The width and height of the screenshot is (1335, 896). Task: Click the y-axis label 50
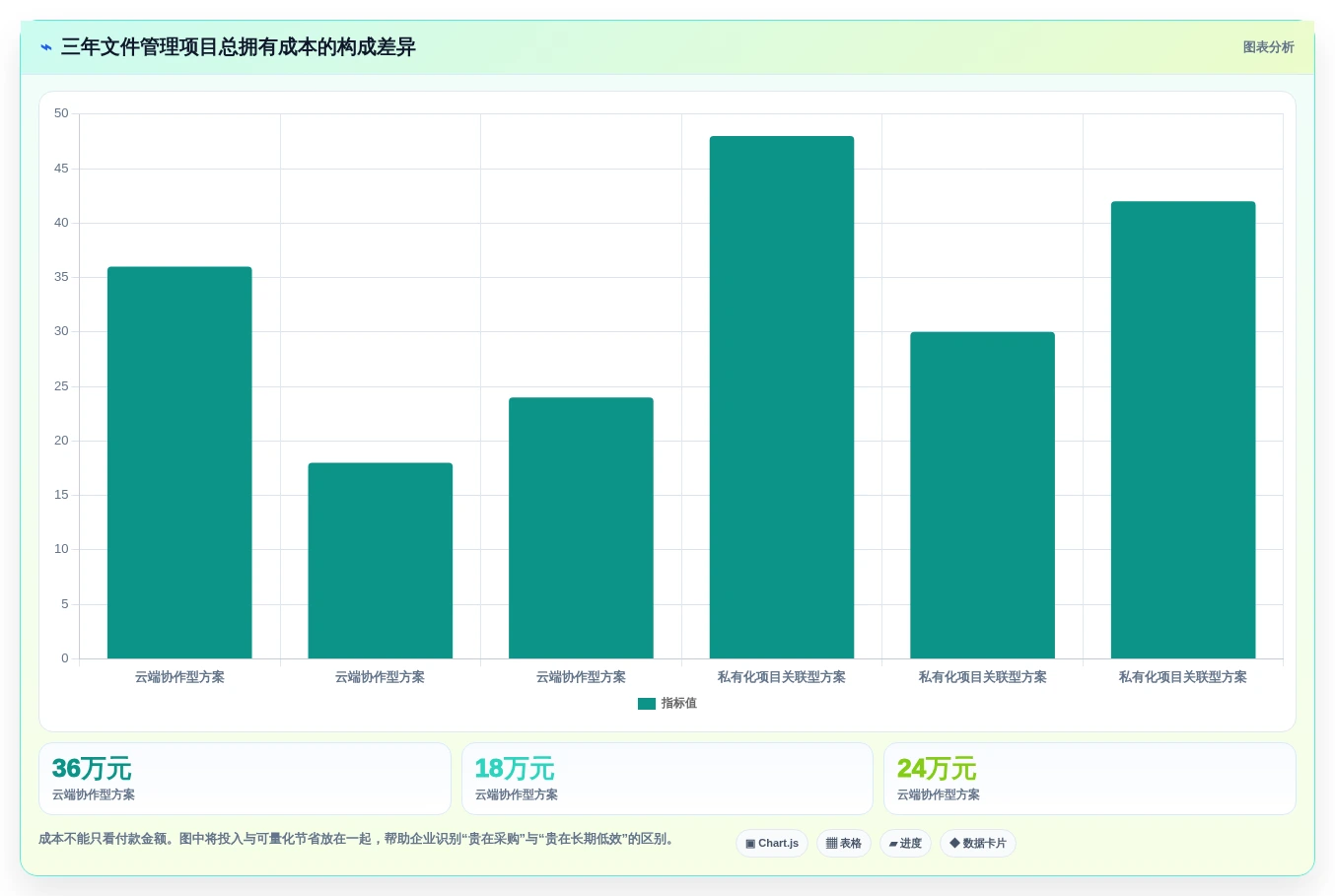(62, 113)
